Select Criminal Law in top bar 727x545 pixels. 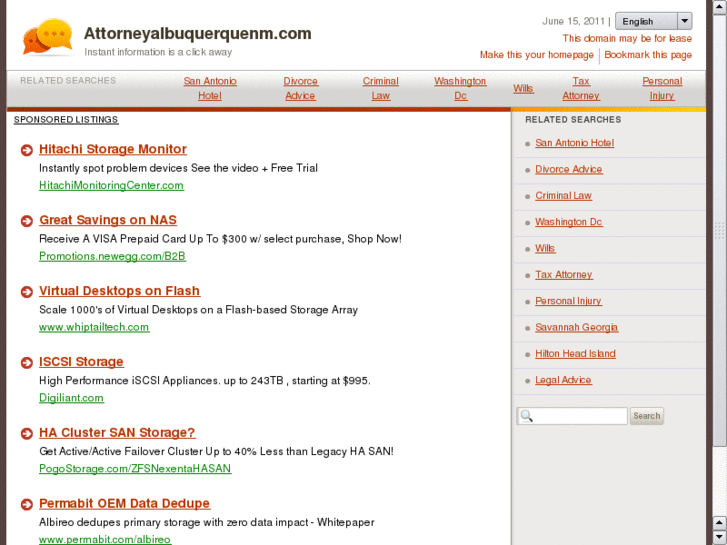pos(380,88)
